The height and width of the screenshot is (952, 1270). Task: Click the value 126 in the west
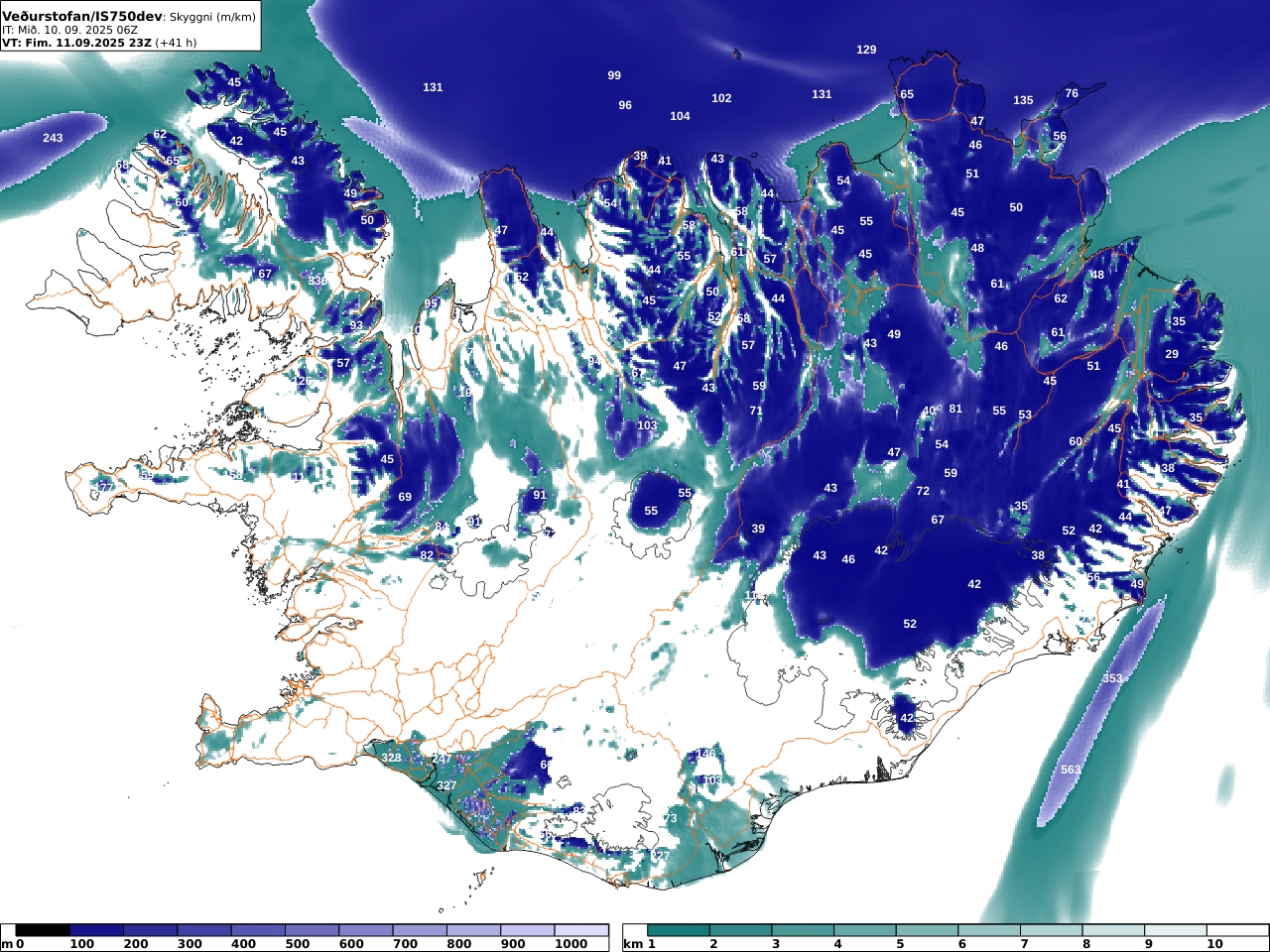tap(303, 381)
